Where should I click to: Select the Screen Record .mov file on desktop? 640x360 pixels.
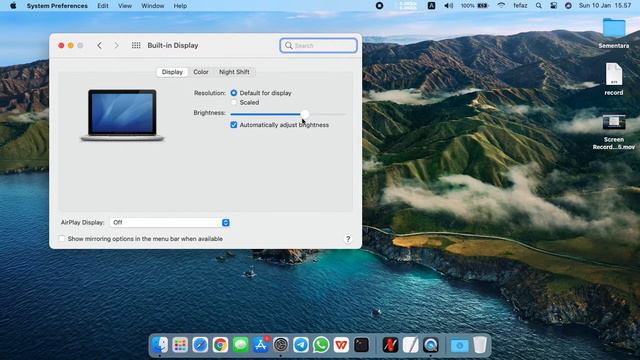(x=614, y=132)
